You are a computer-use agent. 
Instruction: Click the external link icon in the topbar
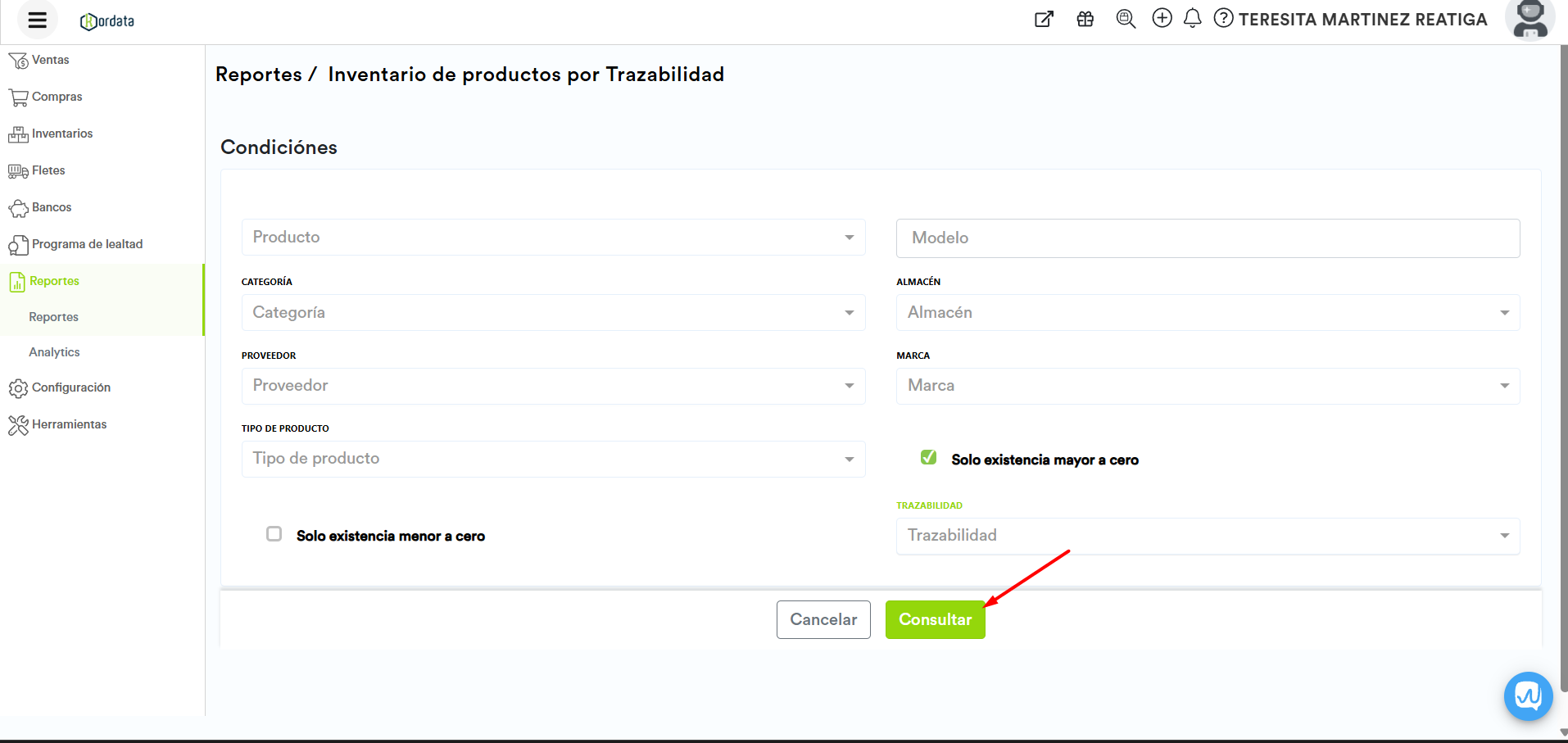tap(1044, 18)
